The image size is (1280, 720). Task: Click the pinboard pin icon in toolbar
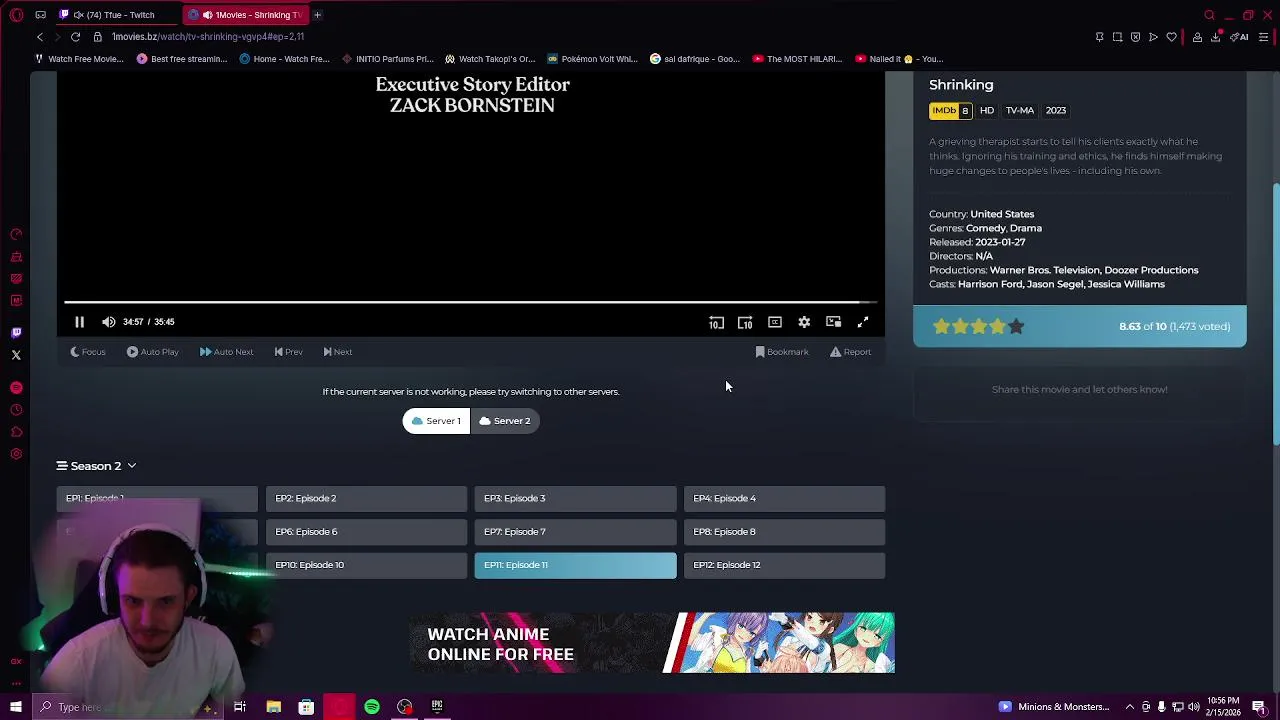(1099, 37)
